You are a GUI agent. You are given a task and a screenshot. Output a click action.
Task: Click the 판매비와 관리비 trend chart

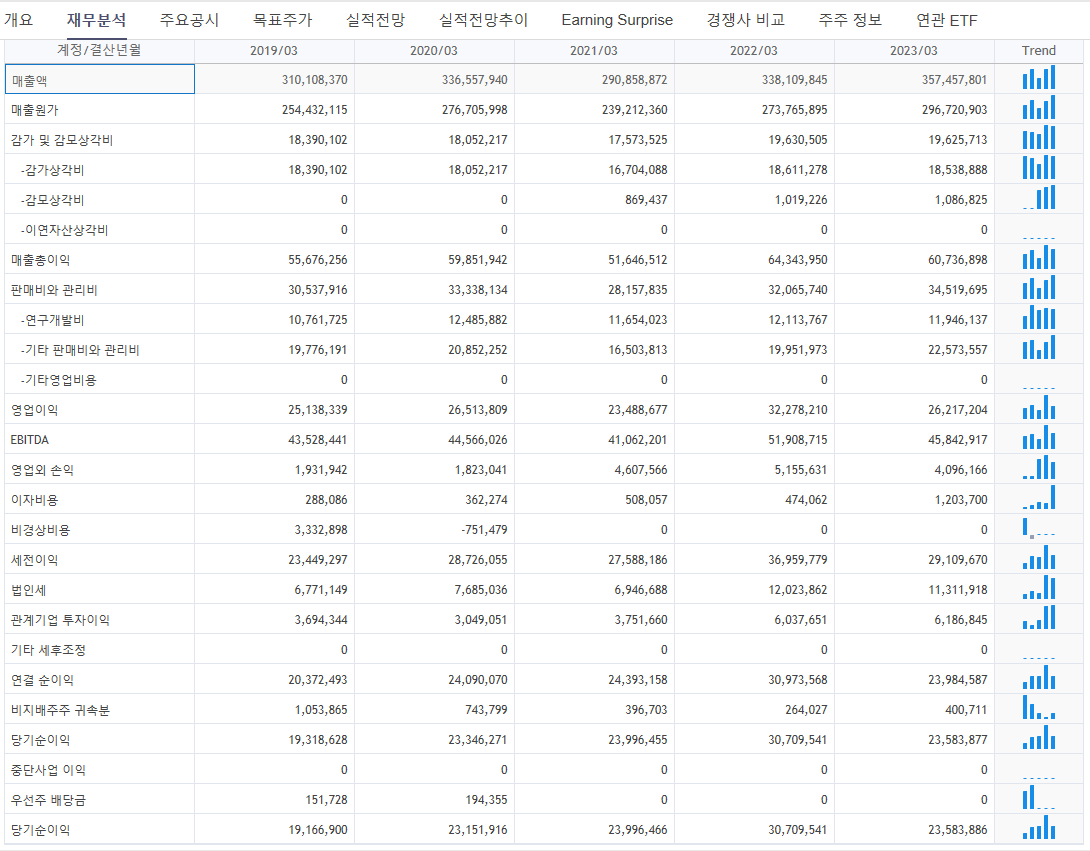(1039, 287)
